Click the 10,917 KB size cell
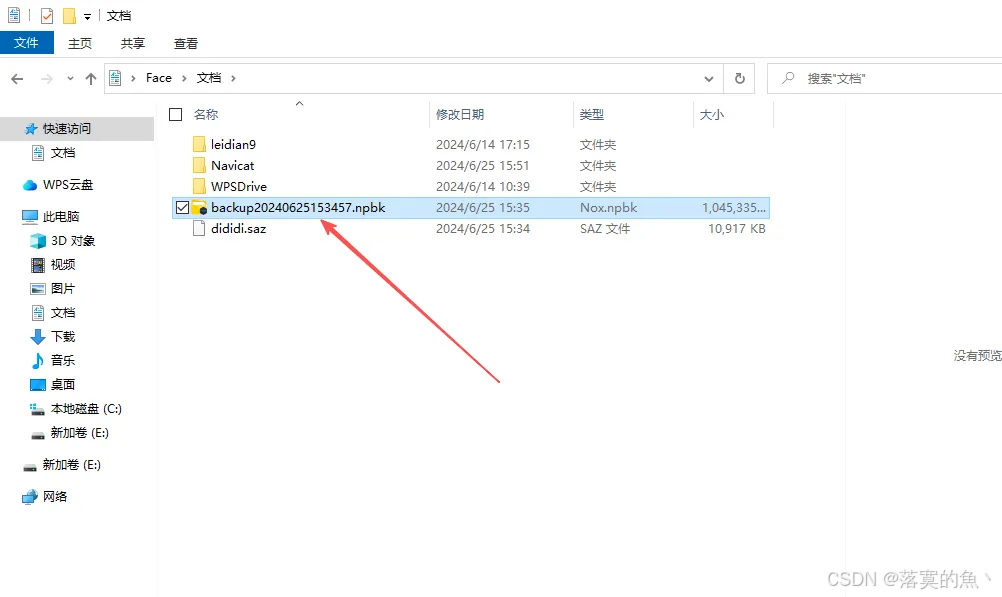This screenshot has width=1002, height=597. click(736, 229)
